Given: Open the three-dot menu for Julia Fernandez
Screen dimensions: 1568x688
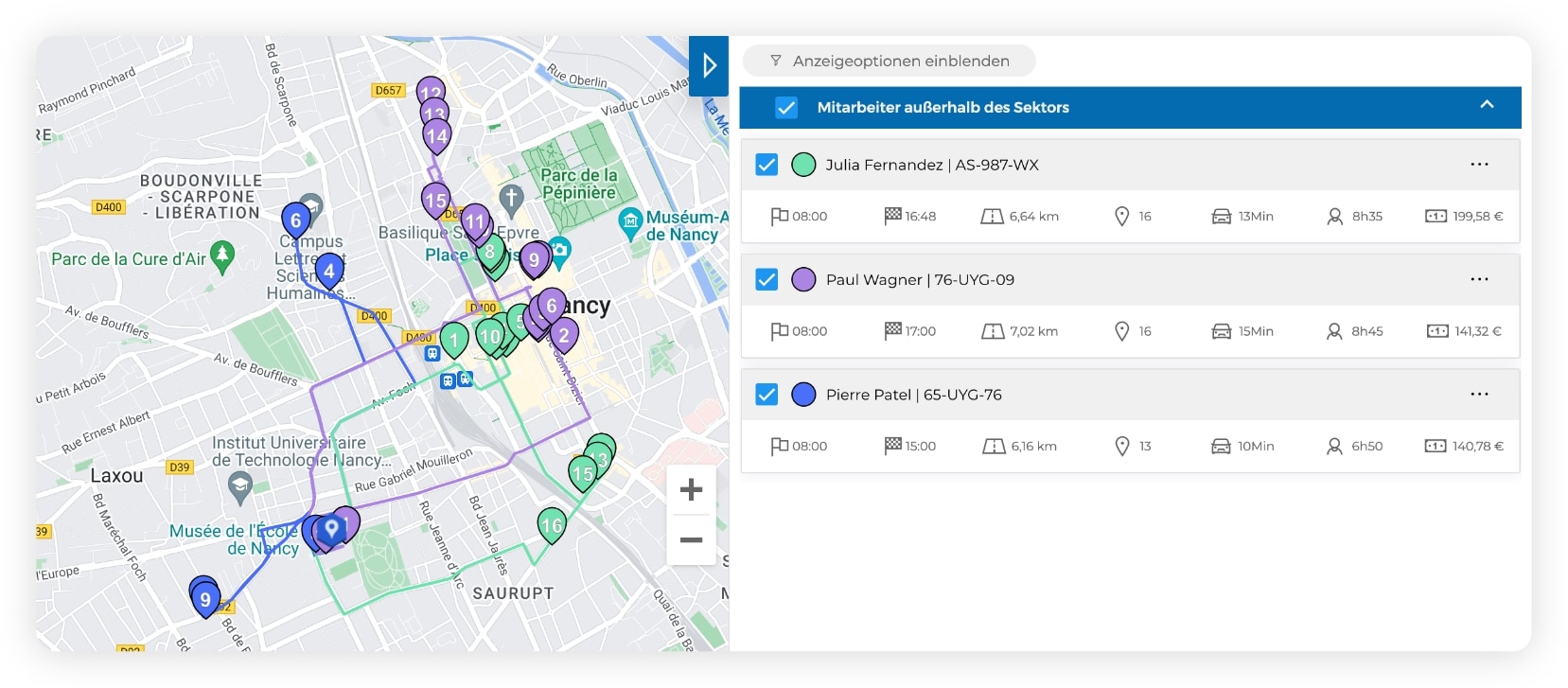Looking at the screenshot, I should 1479,165.
